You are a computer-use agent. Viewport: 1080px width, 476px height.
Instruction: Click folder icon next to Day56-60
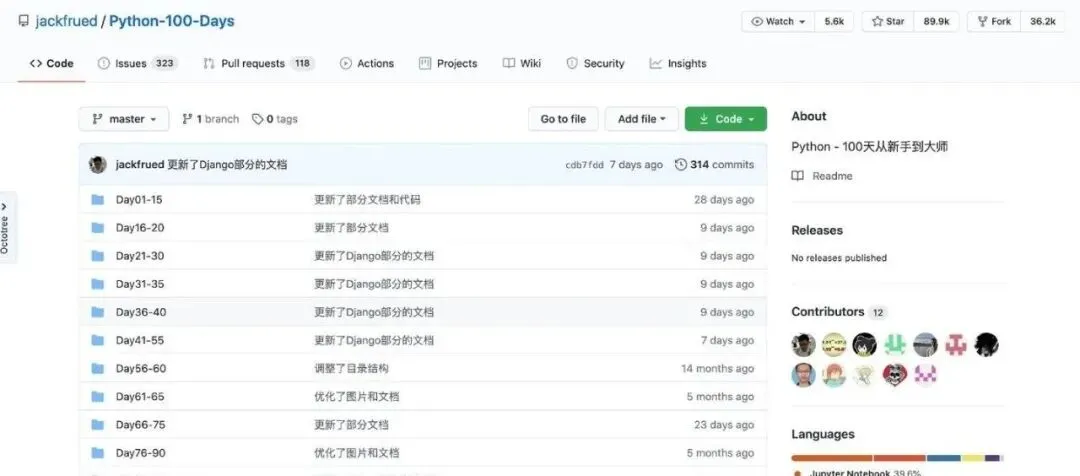98,369
